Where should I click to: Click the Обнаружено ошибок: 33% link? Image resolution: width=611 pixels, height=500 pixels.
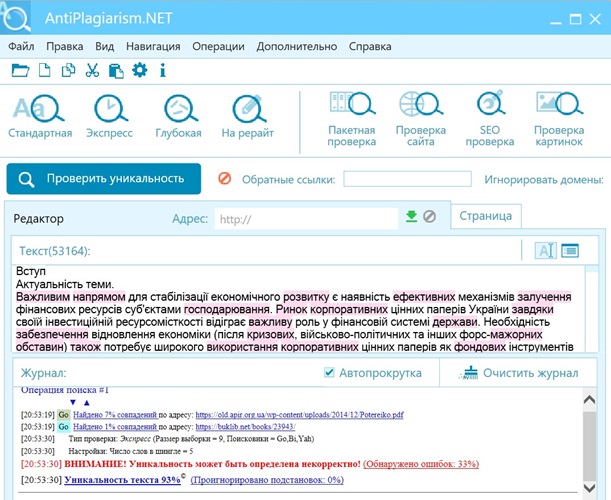(421, 464)
